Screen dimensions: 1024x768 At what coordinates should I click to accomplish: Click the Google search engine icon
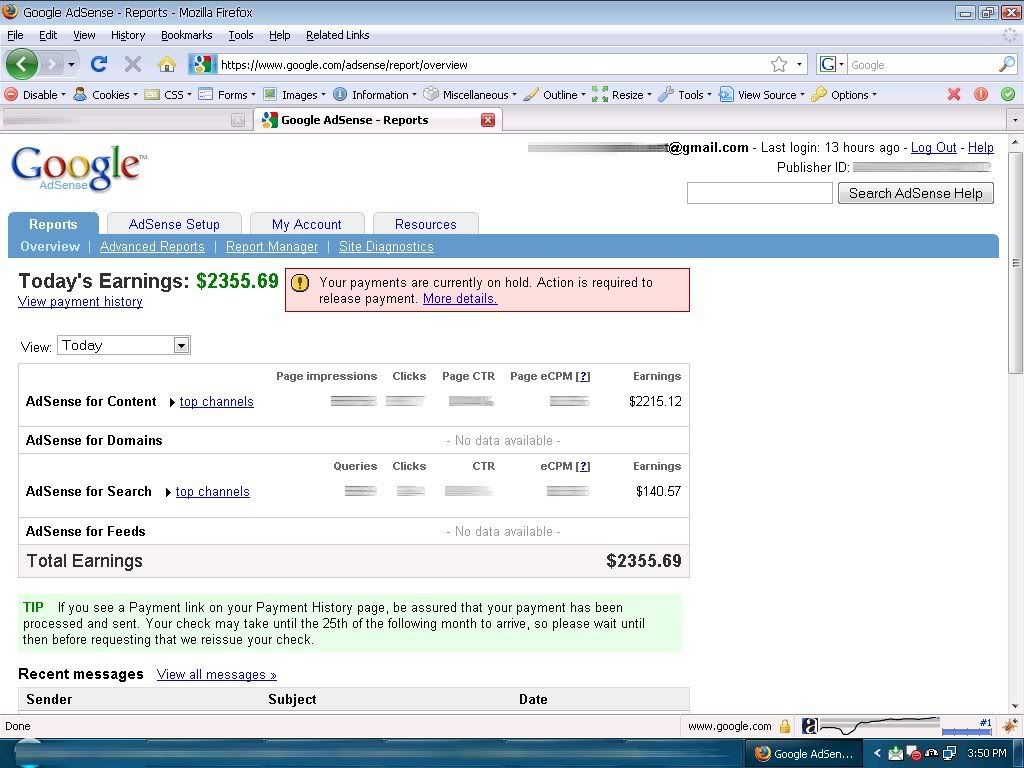[x=828, y=64]
